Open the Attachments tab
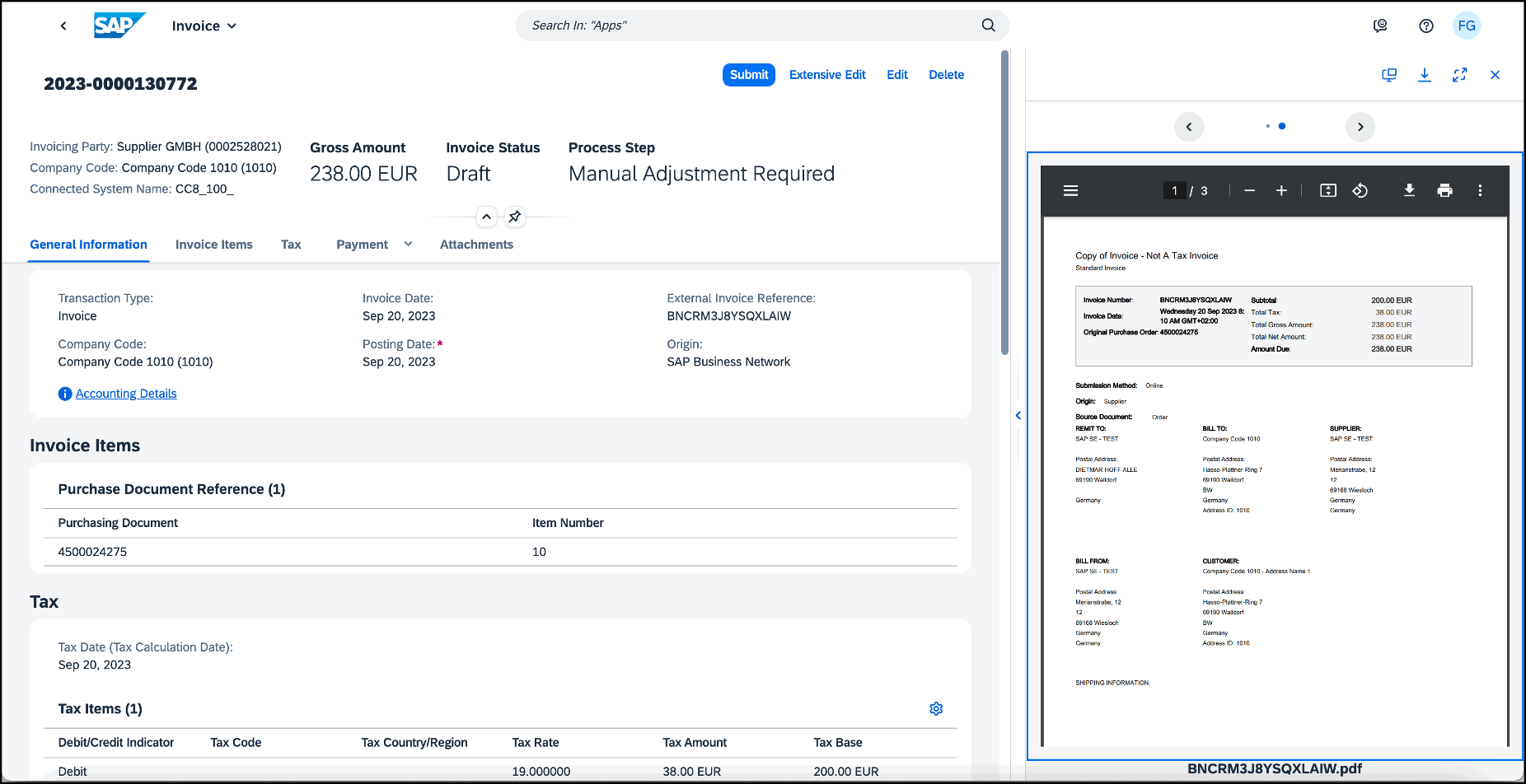1526x784 pixels. coord(476,245)
